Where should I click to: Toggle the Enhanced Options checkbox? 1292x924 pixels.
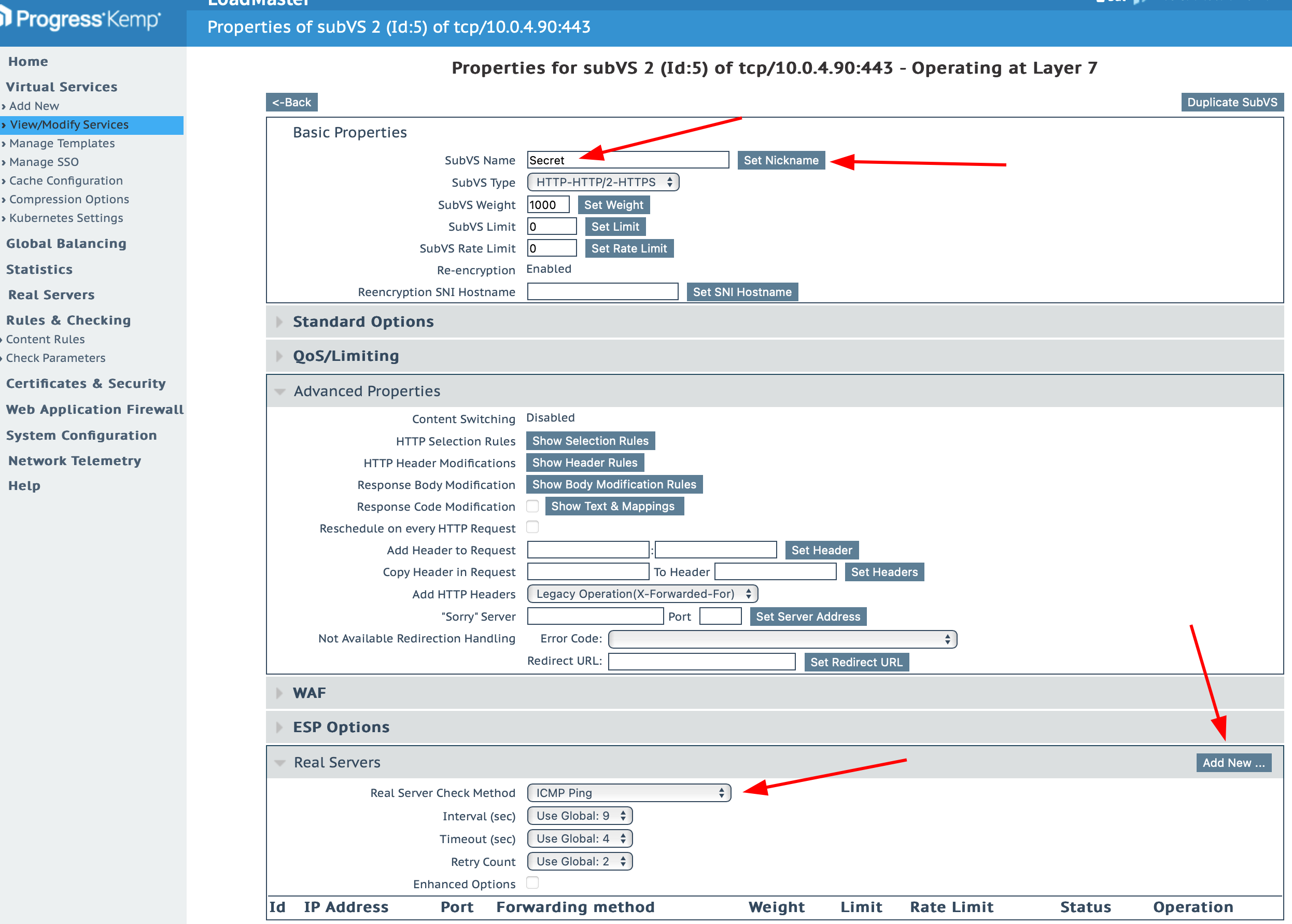[x=532, y=883]
